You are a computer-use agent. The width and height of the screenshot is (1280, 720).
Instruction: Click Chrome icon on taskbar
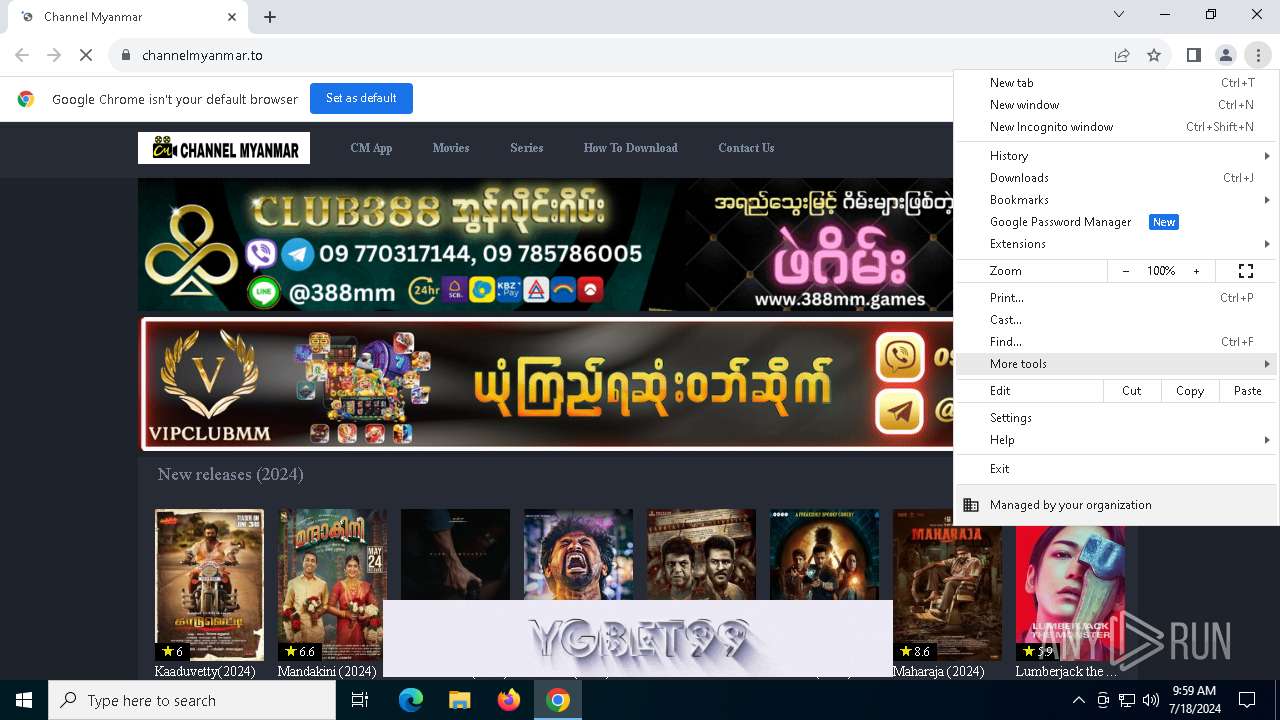558,700
